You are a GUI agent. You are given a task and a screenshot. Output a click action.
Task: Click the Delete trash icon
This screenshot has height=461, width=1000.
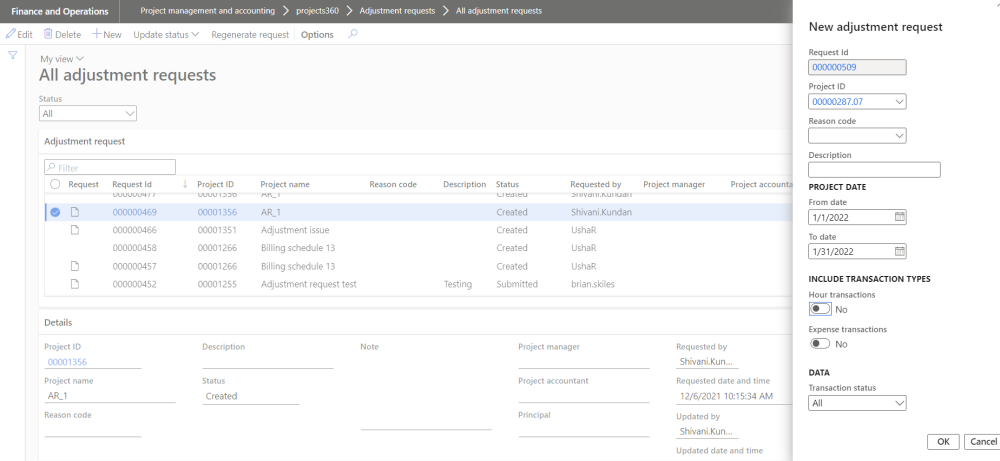[x=48, y=34]
